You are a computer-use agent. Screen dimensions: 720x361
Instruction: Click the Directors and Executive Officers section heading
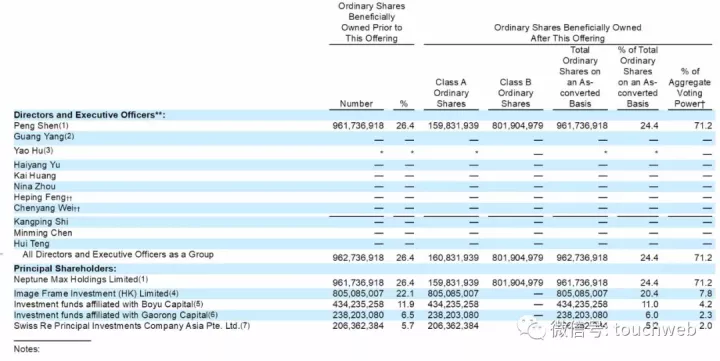(x=90, y=115)
